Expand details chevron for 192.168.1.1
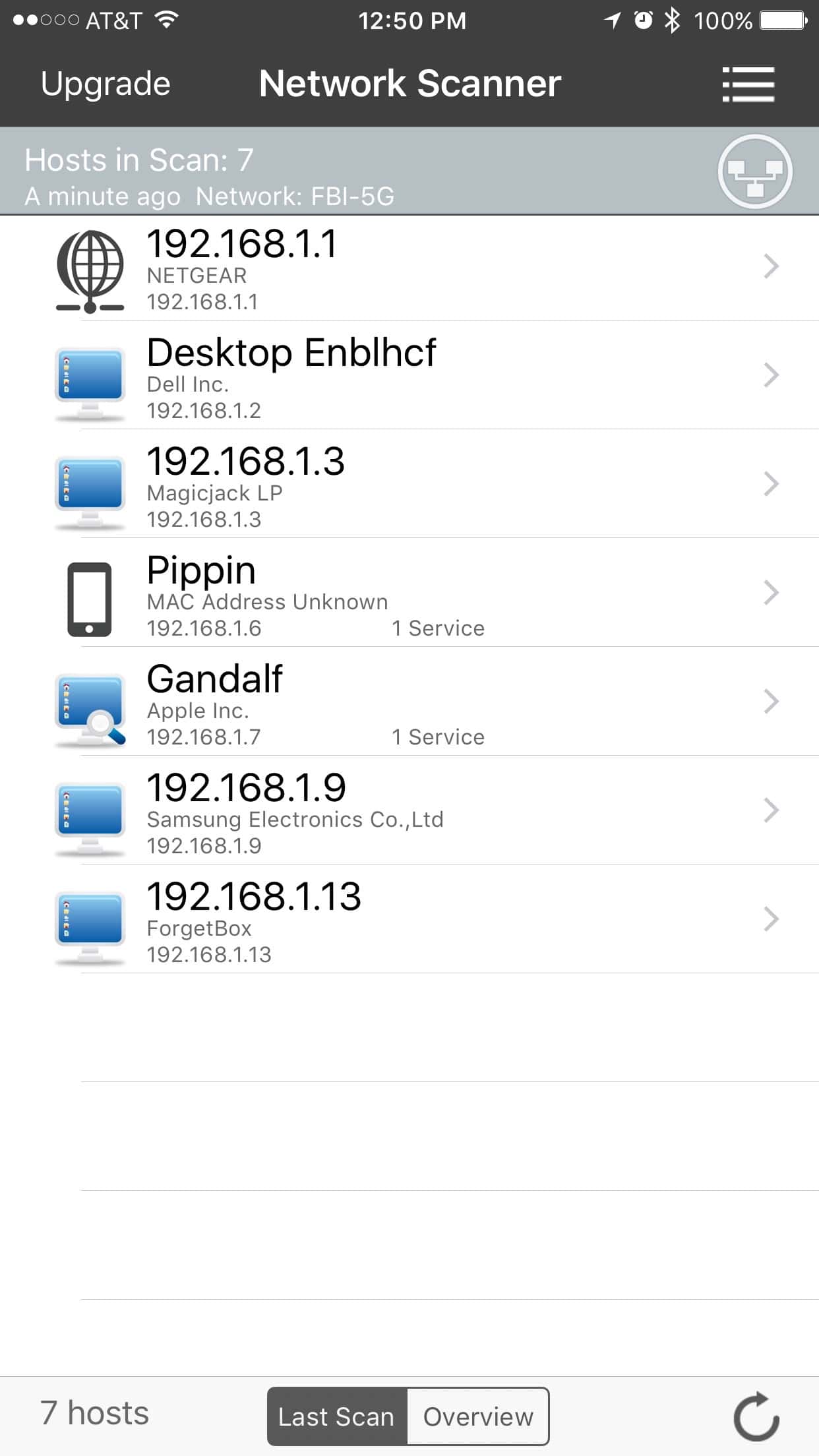The image size is (819, 1456). coord(770,266)
